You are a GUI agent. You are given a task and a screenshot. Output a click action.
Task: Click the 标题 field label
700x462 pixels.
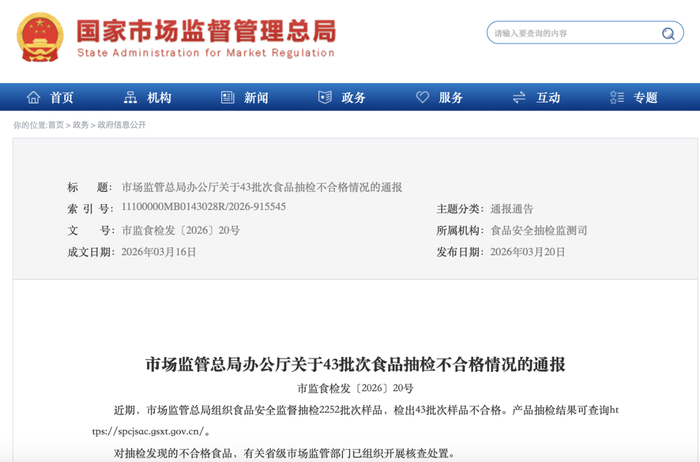coord(89,187)
